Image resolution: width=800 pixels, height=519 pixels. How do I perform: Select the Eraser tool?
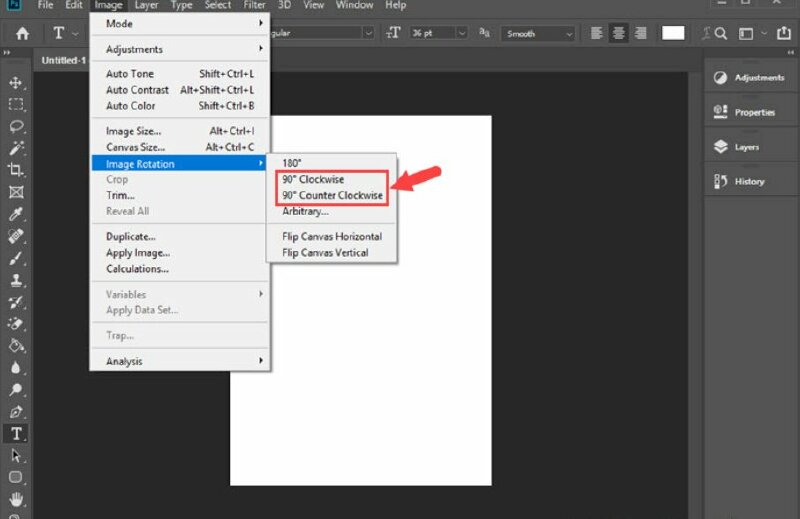click(16, 324)
